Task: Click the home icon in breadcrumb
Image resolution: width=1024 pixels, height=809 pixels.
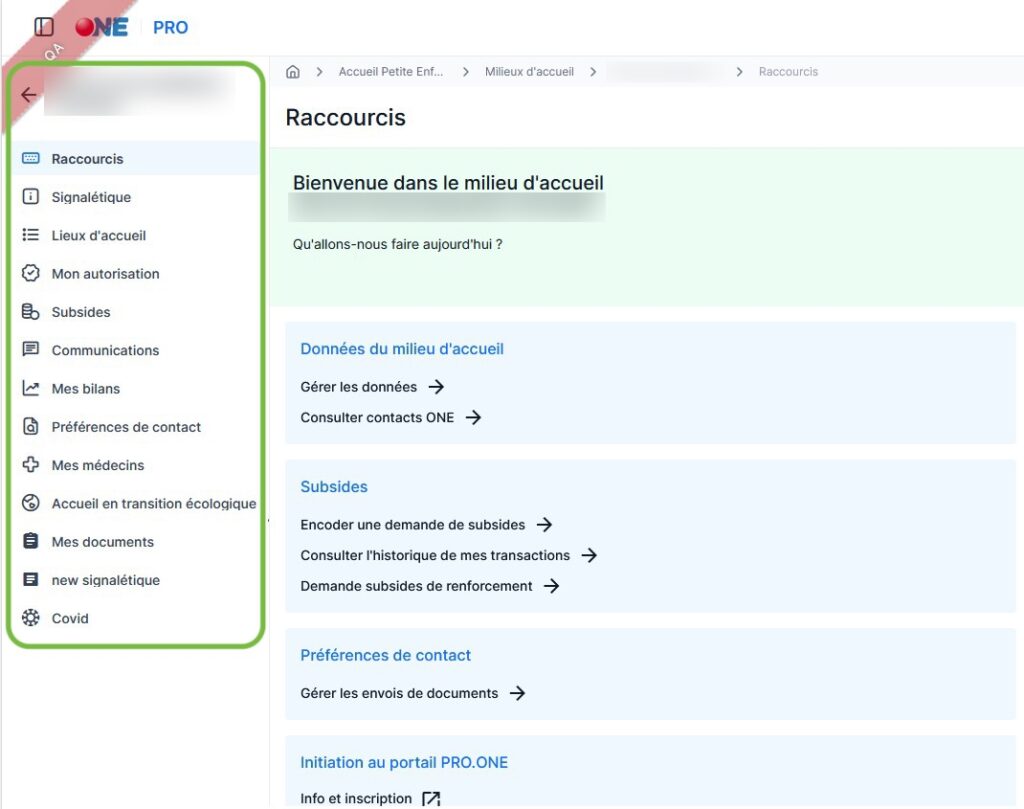Action: [x=293, y=72]
